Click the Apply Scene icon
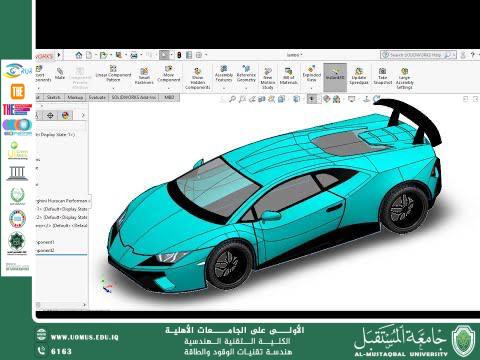The image size is (480, 360). point(336,99)
